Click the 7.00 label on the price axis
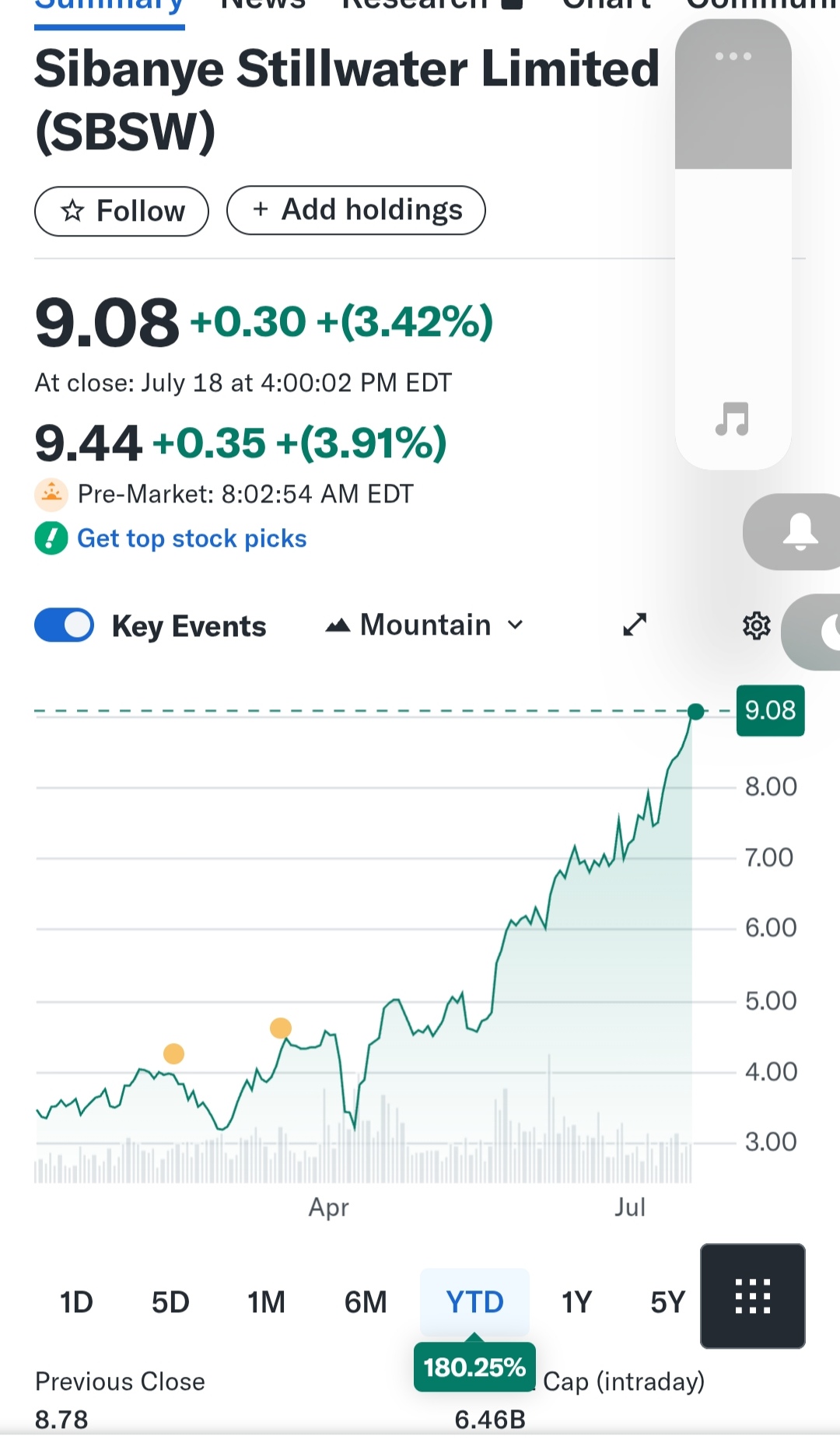The height and width of the screenshot is (1443, 840). tap(769, 857)
